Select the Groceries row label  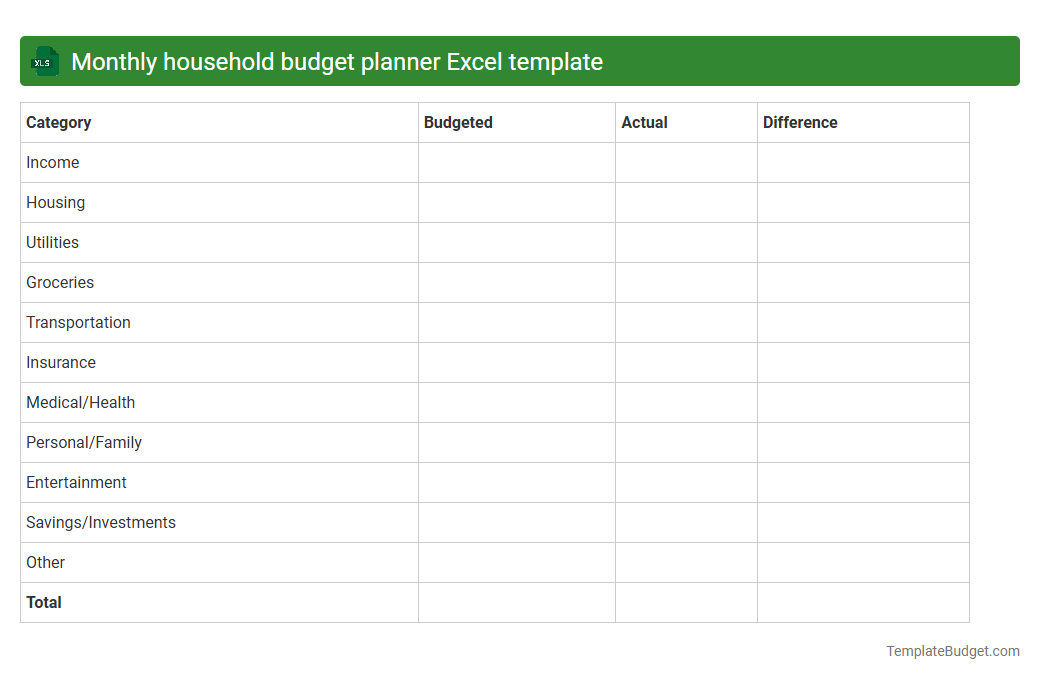(x=60, y=282)
